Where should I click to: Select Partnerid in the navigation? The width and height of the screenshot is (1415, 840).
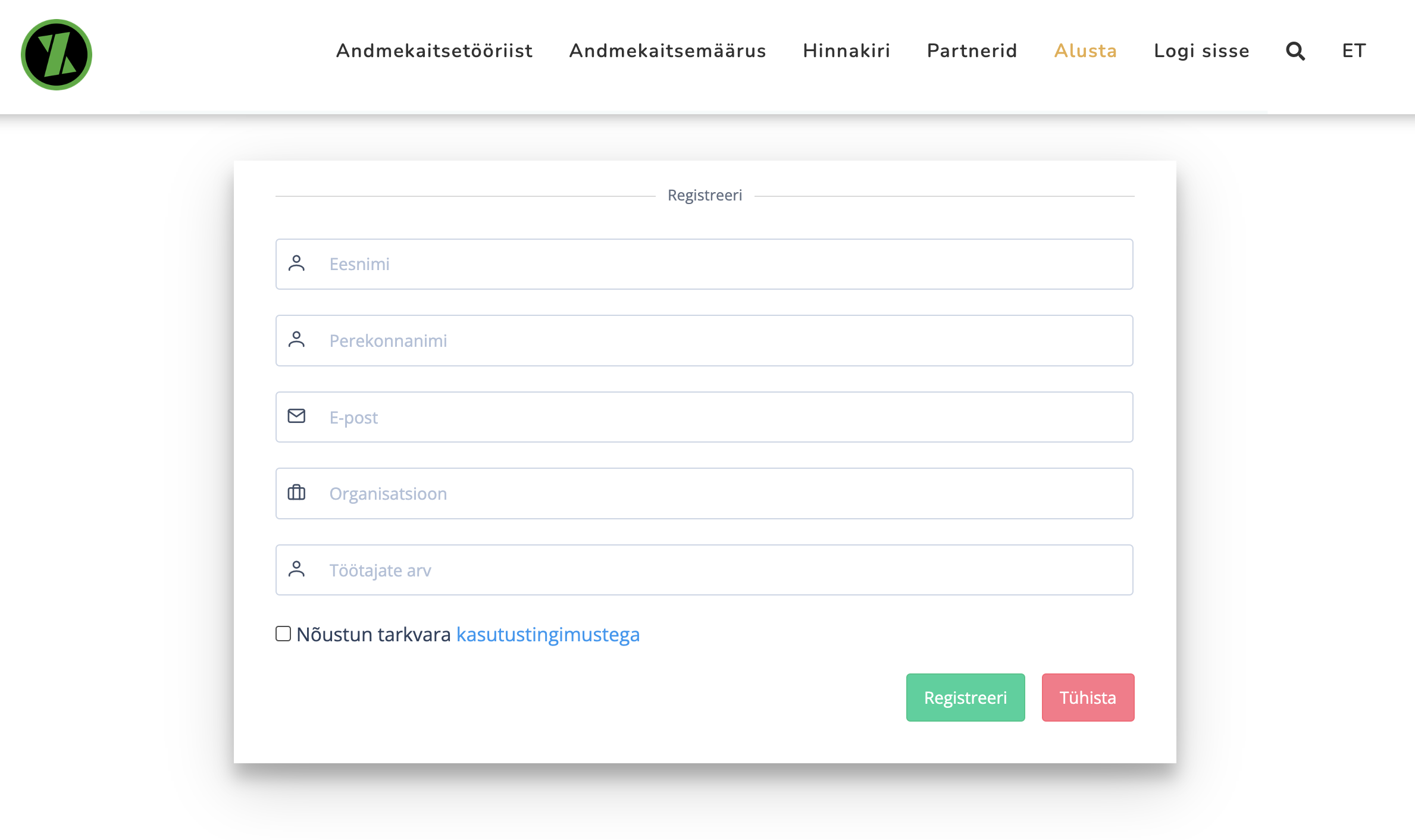tap(972, 51)
